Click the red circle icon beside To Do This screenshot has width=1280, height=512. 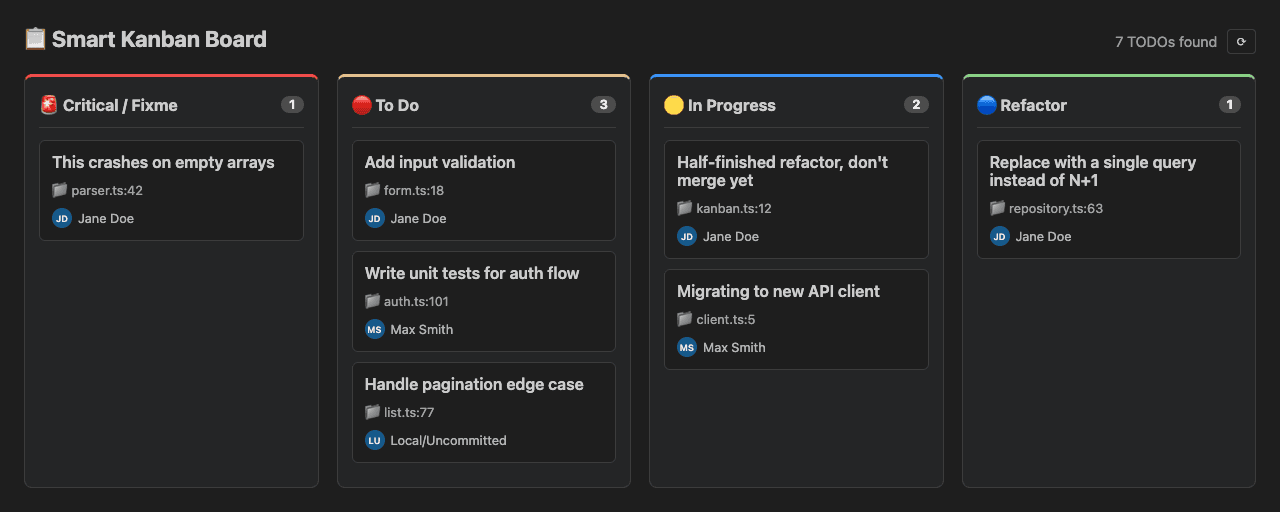coord(362,105)
